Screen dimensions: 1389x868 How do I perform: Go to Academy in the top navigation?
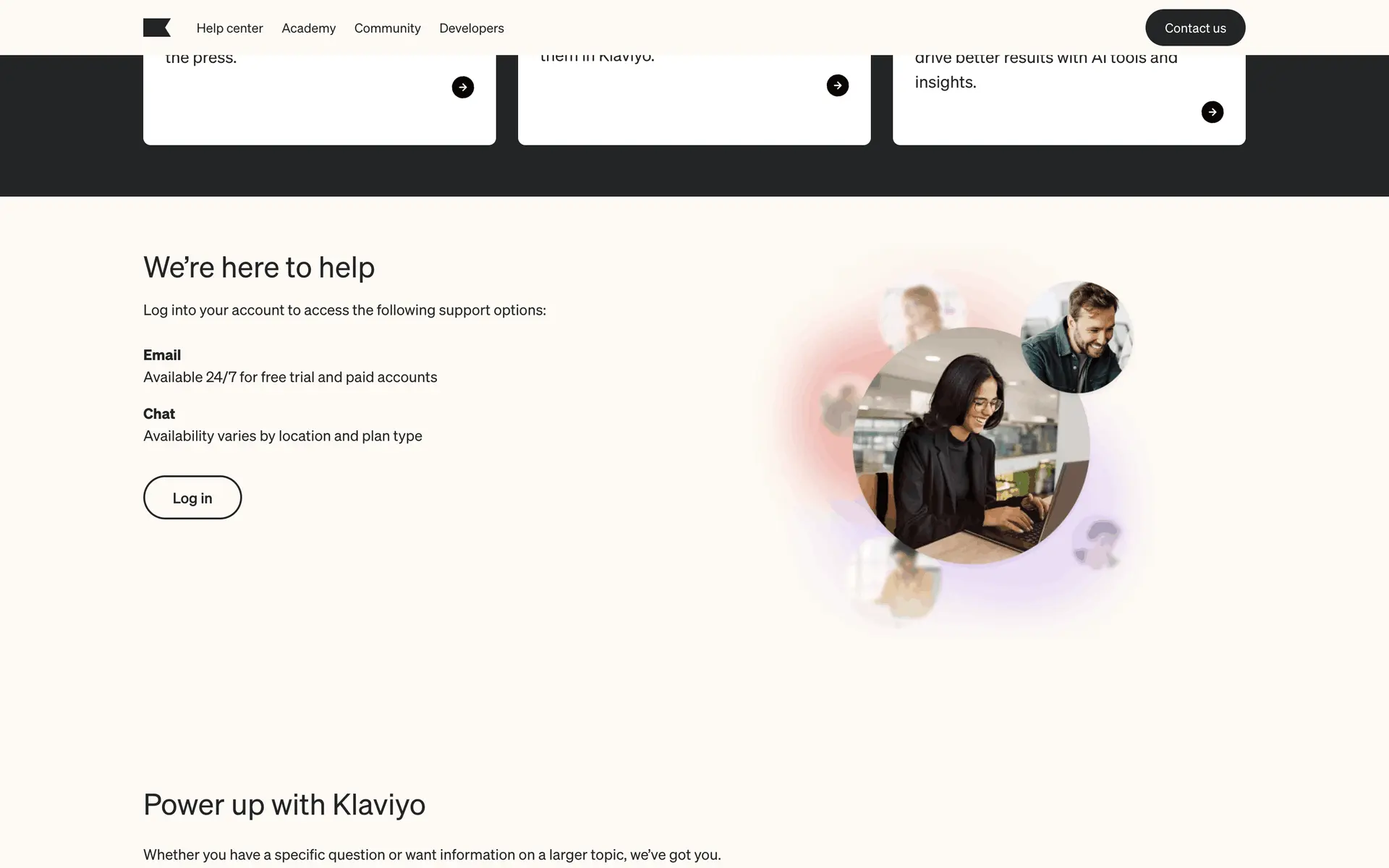pos(309,28)
